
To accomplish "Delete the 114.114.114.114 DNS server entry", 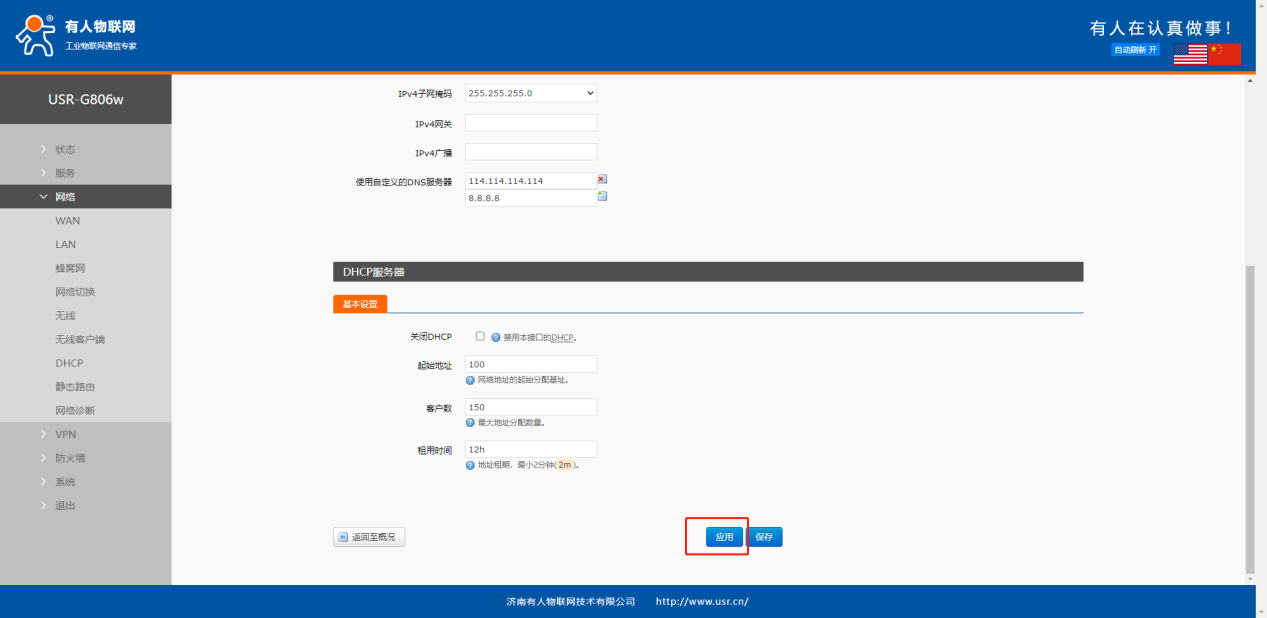I will pyautogui.click(x=602, y=180).
